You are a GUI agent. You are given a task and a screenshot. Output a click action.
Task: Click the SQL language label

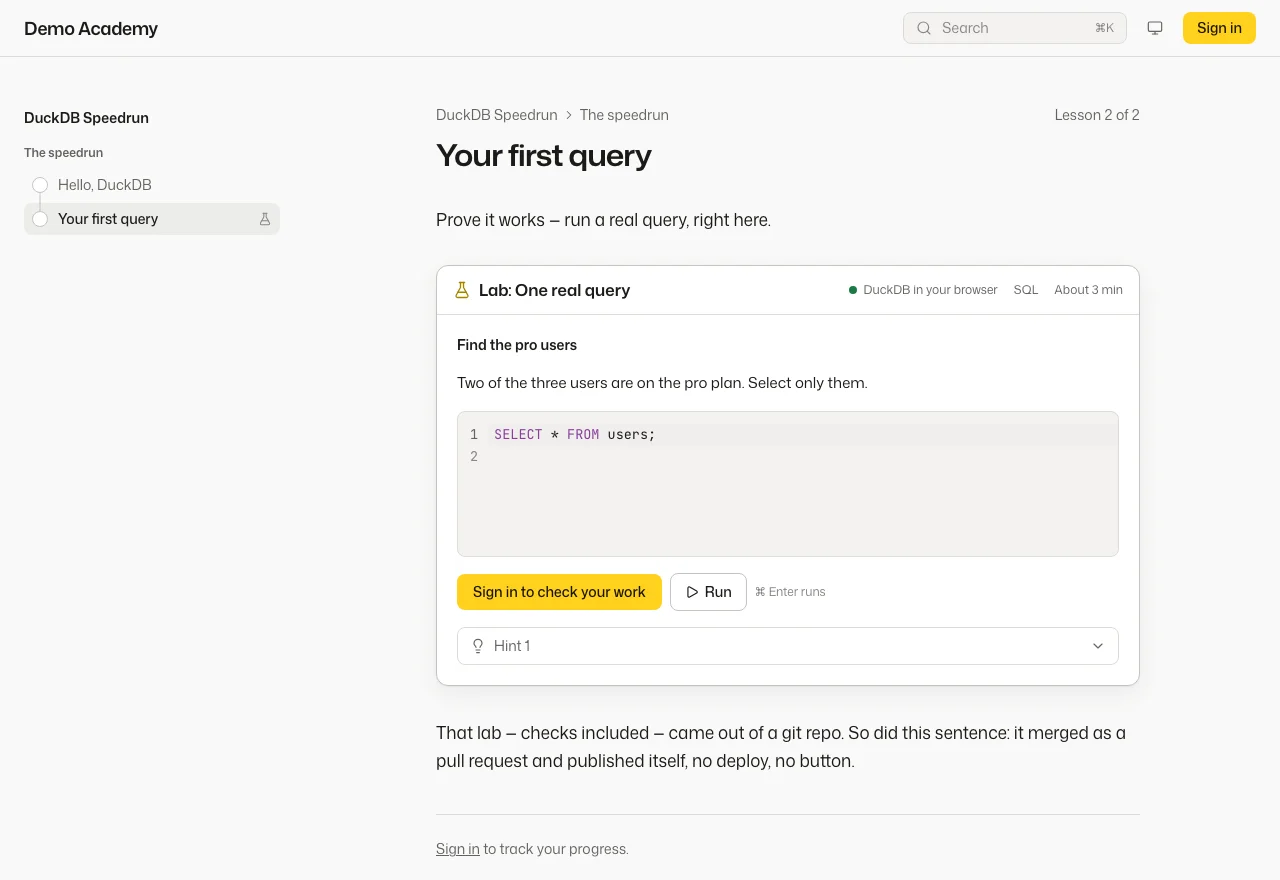pyautogui.click(x=1026, y=290)
